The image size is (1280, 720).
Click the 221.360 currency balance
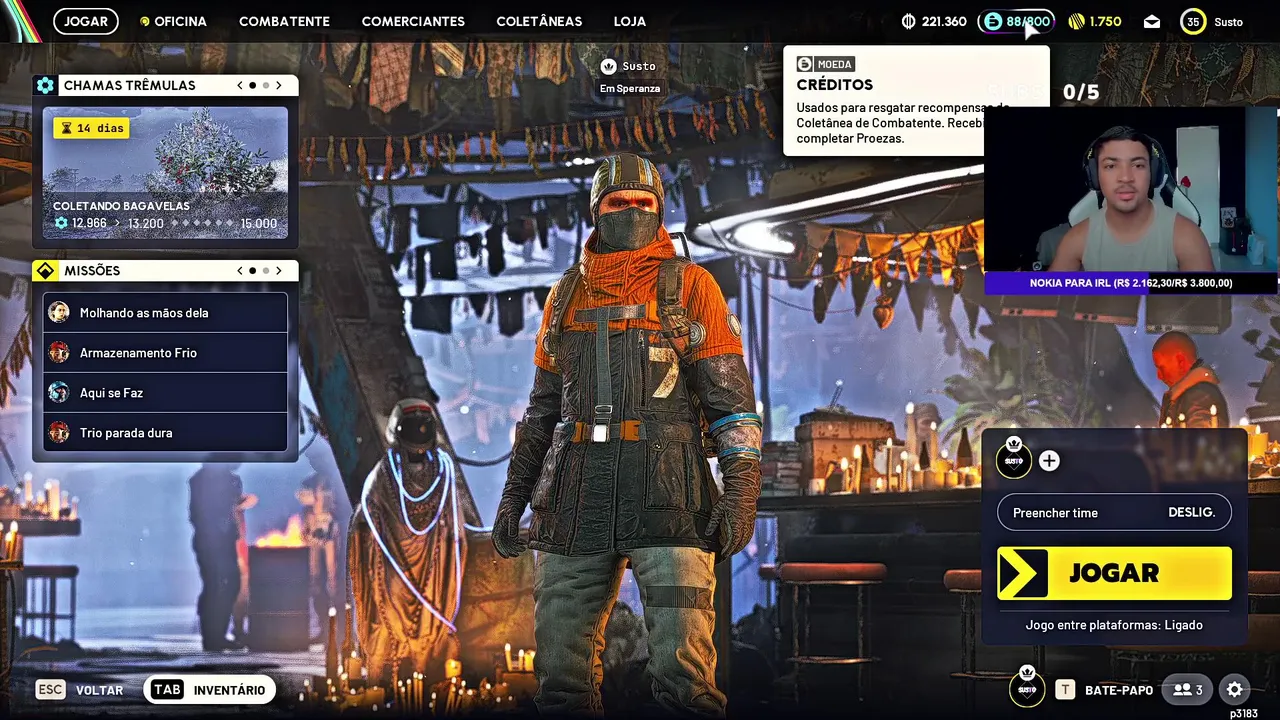point(934,21)
